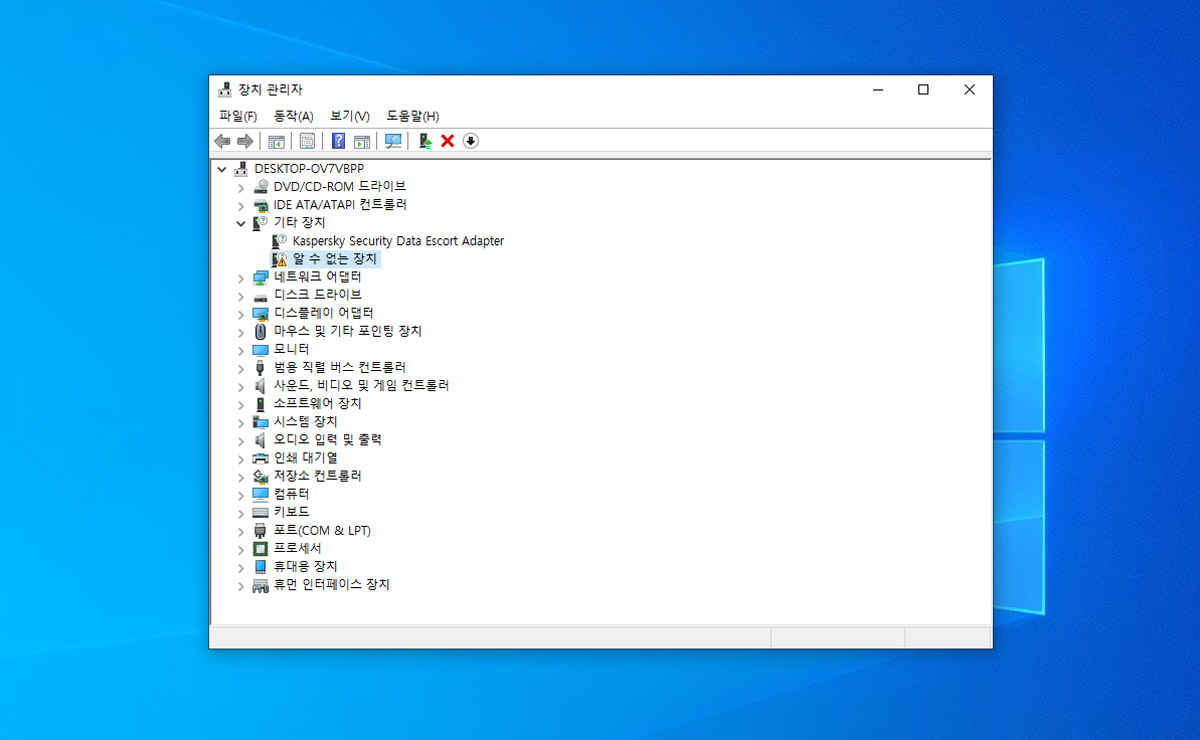Click the 네트워크 어댑터 icon
This screenshot has width=1200, height=740.
coord(261,277)
